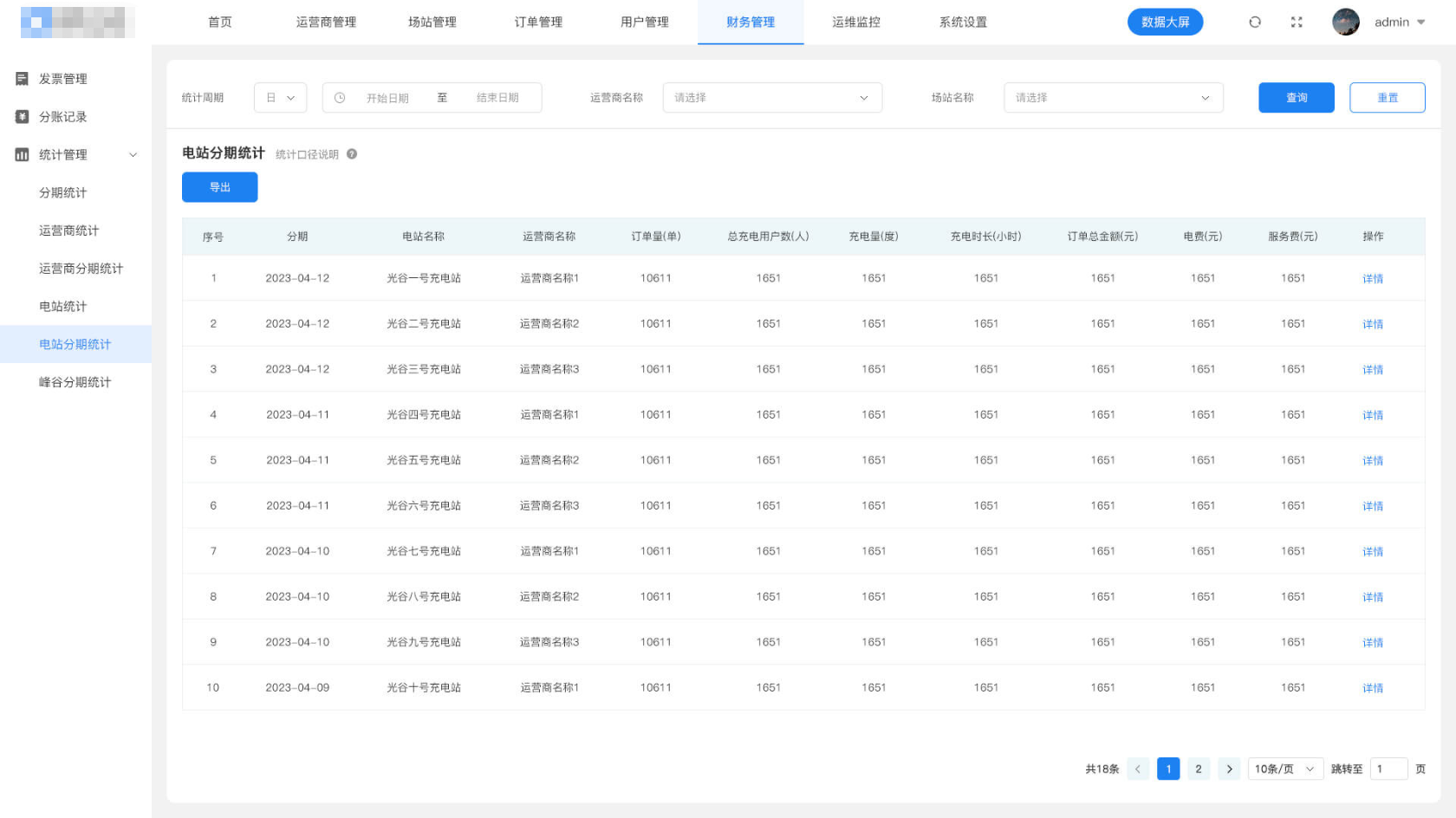1456x818 pixels.
Task: Switch to 运维监控 tab
Action: pyautogui.click(x=856, y=23)
